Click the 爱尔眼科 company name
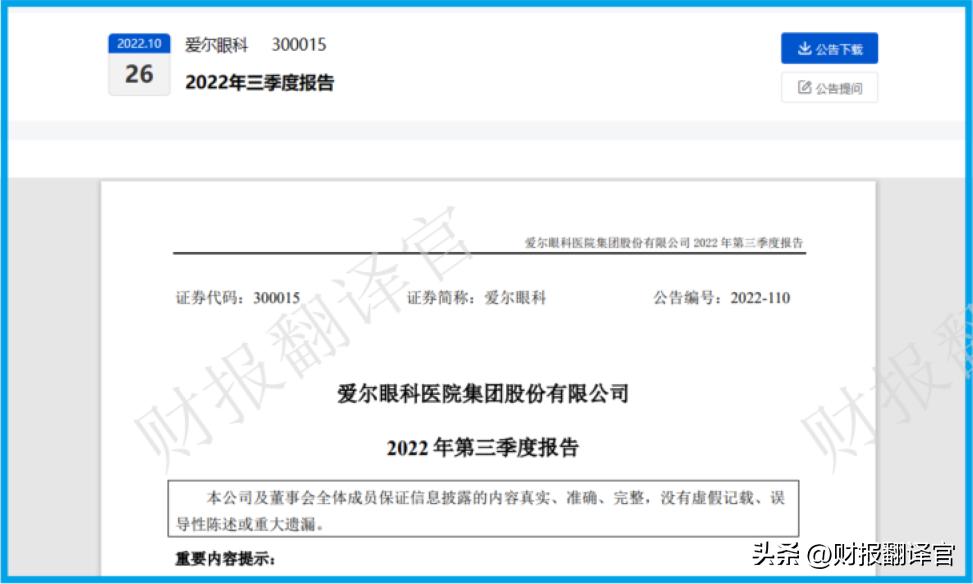This screenshot has height=584, width=973. (216, 45)
